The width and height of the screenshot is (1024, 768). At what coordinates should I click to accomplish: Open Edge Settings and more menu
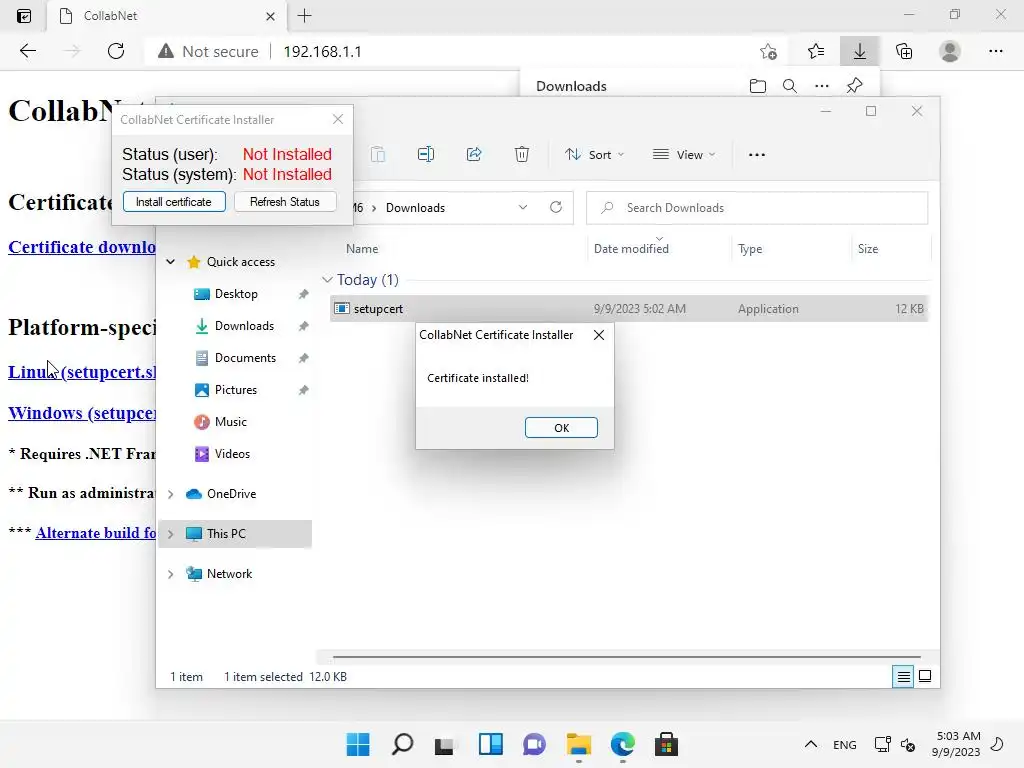click(x=995, y=51)
